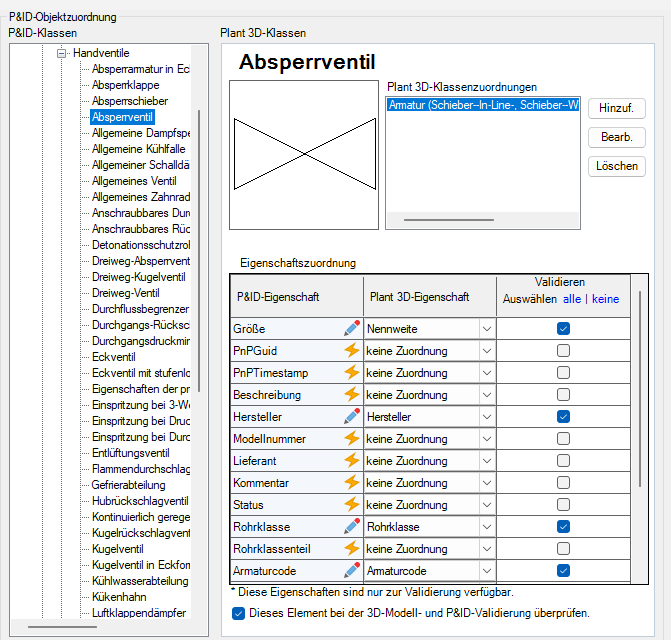671x640 pixels.
Task: Uncheck validation for Hersteller
Action: point(563,417)
